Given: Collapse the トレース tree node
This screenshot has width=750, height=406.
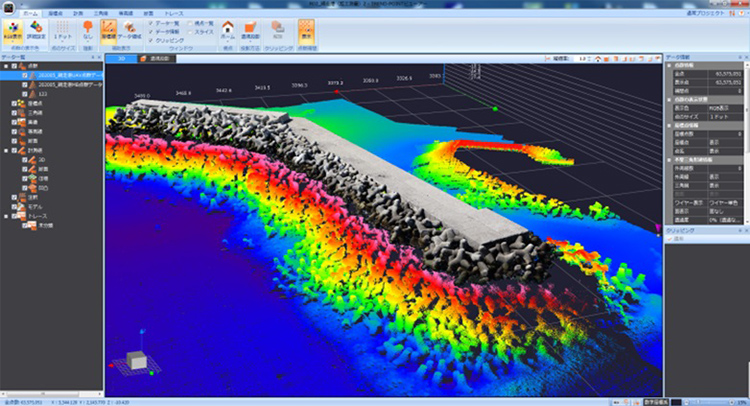Looking at the screenshot, I should [6, 216].
